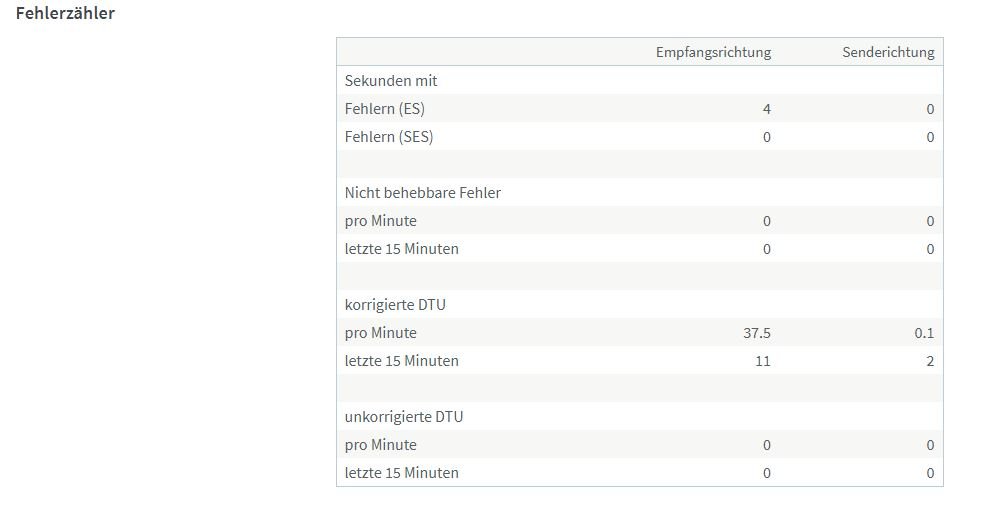Select the Empfangsrichtung column header

click(713, 52)
